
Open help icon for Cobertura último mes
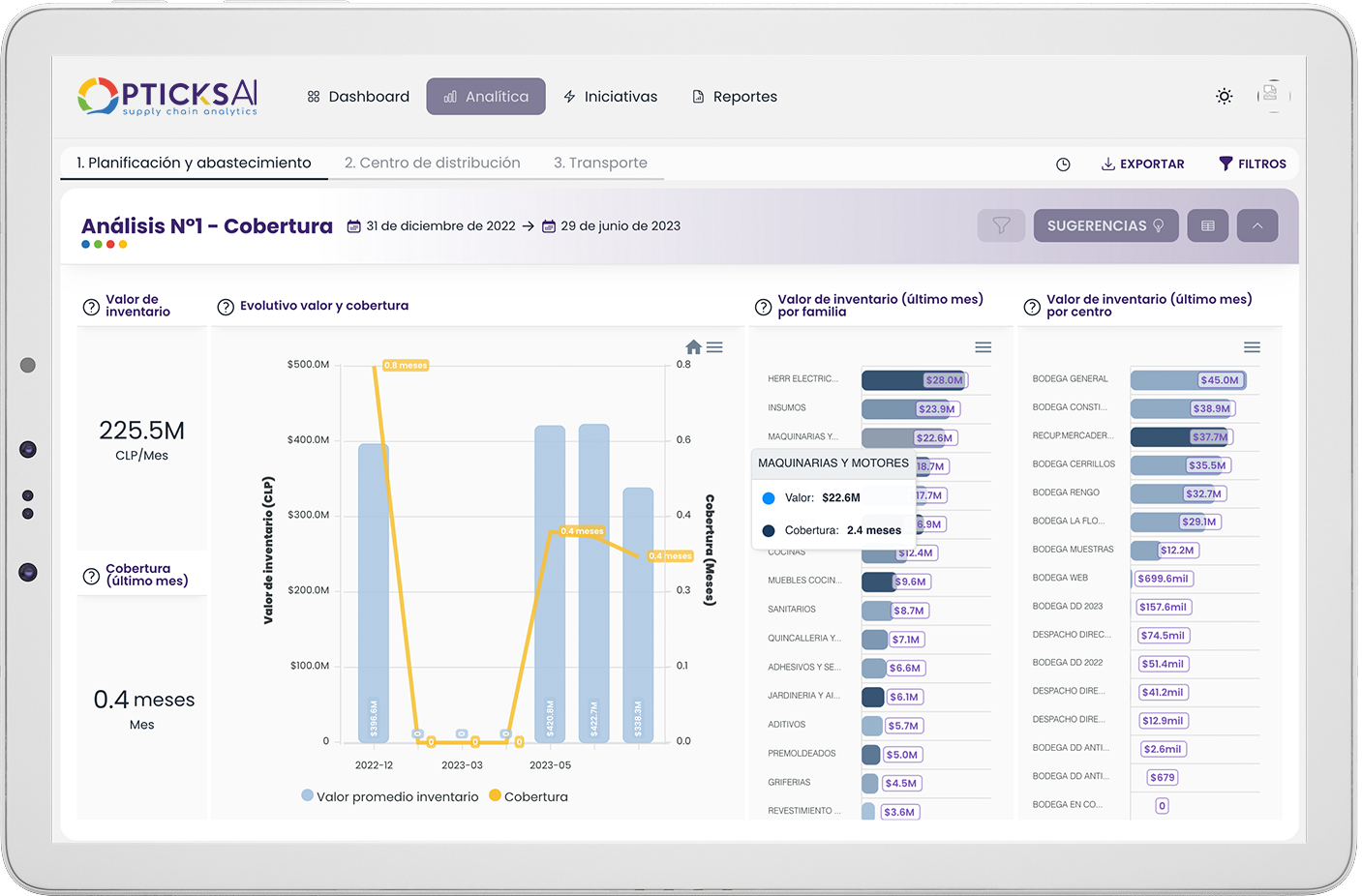91,577
